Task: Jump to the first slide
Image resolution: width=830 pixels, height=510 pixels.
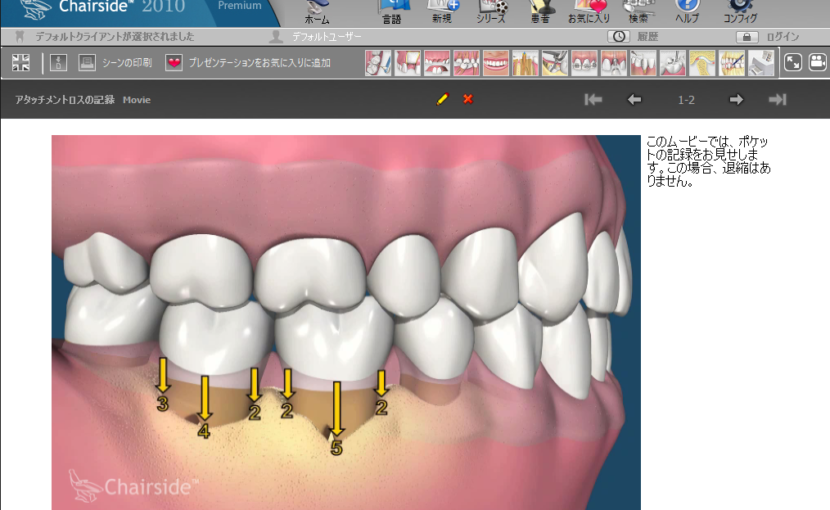Action: (x=593, y=99)
